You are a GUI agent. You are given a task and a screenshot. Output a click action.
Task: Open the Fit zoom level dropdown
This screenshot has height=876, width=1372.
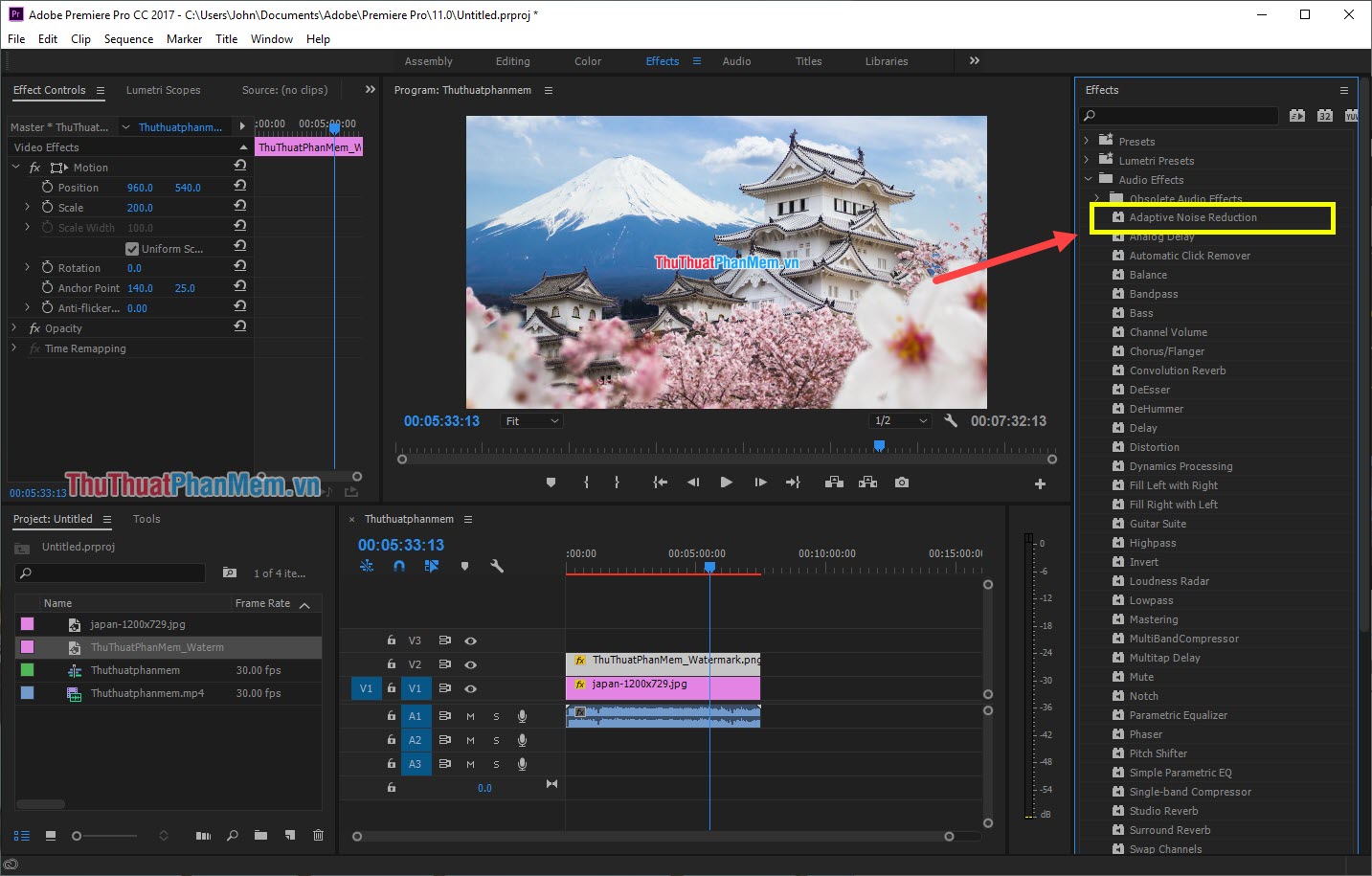pos(530,419)
